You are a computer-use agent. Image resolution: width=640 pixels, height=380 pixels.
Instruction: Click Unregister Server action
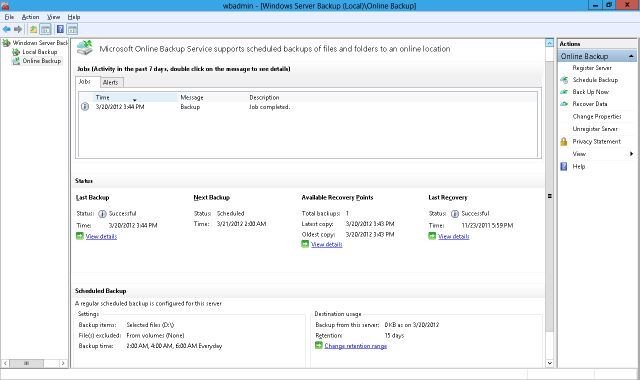click(595, 129)
